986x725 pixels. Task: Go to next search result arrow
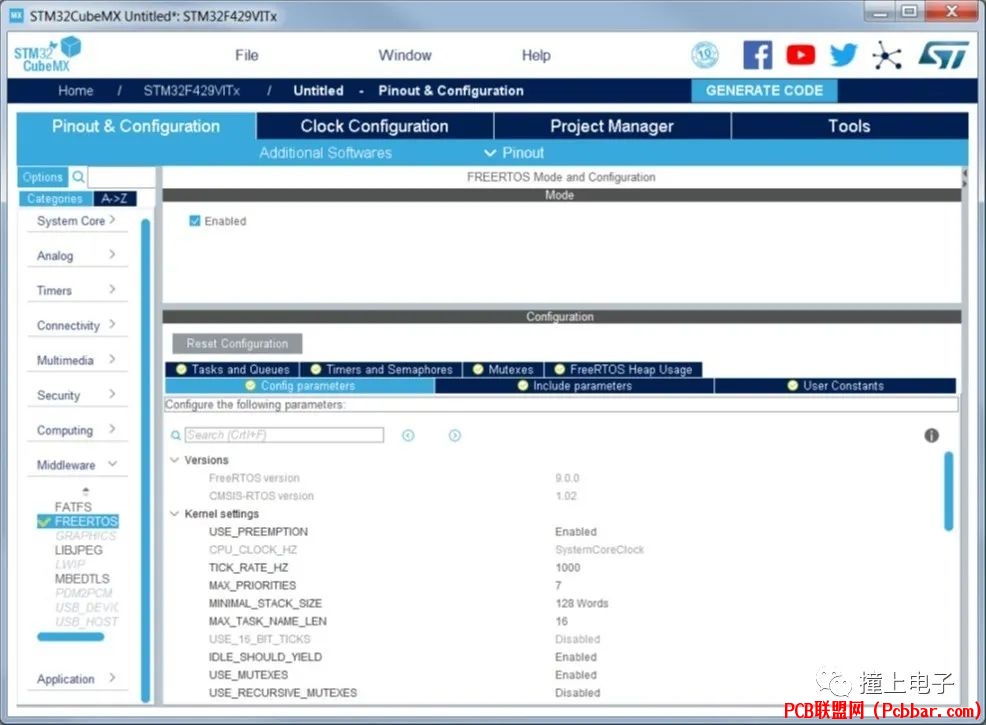[455, 435]
